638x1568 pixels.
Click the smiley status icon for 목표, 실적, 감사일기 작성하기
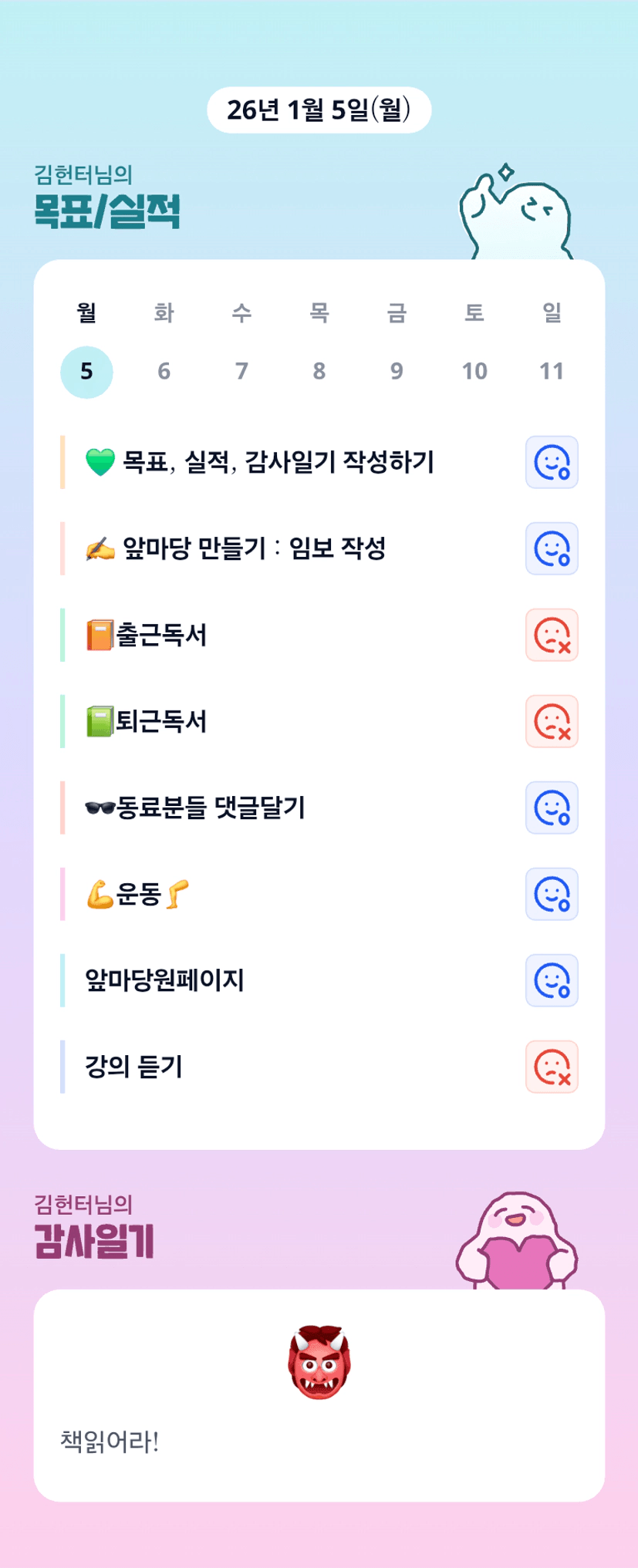click(552, 463)
